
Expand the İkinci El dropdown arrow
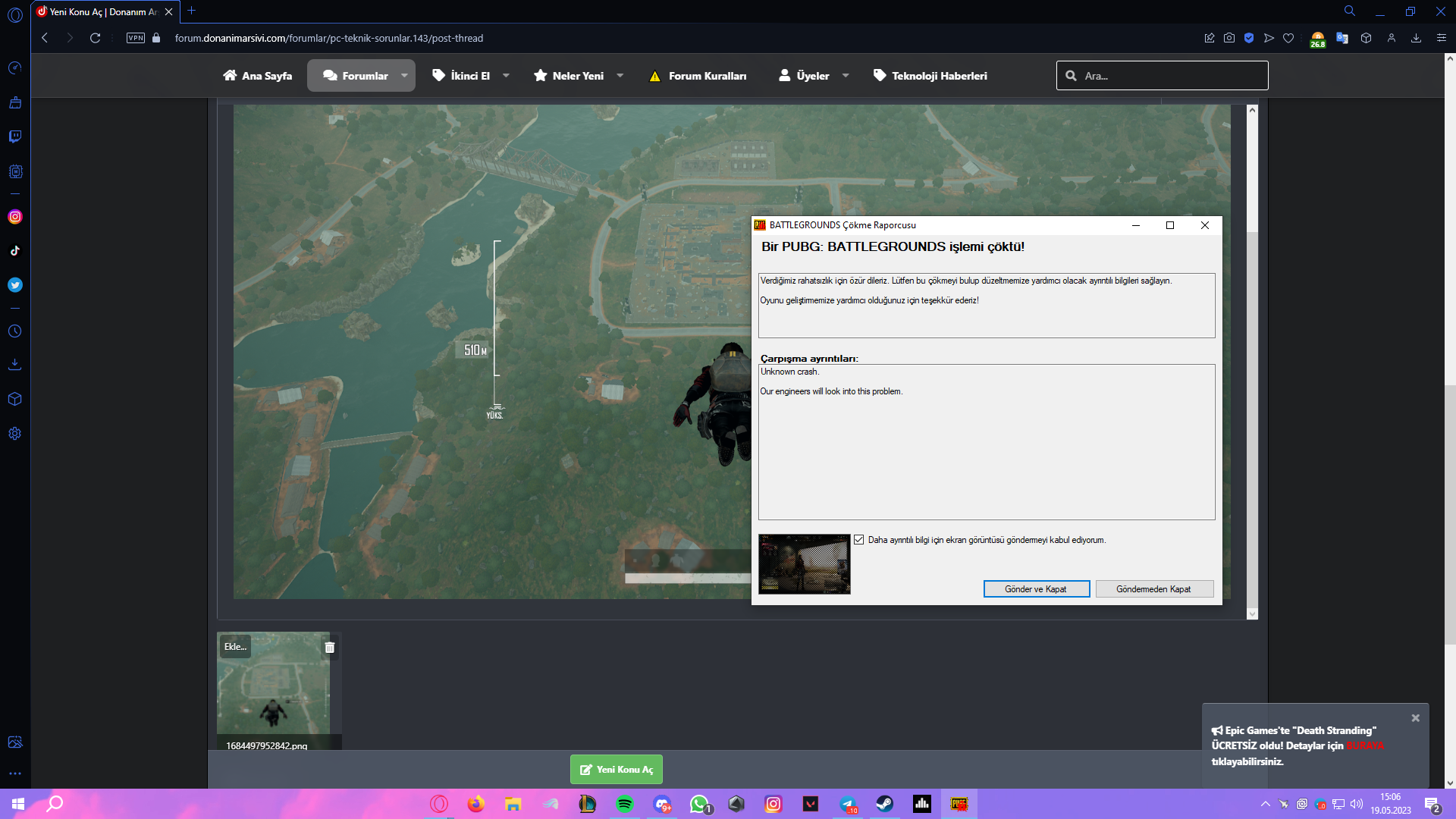pyautogui.click(x=506, y=76)
